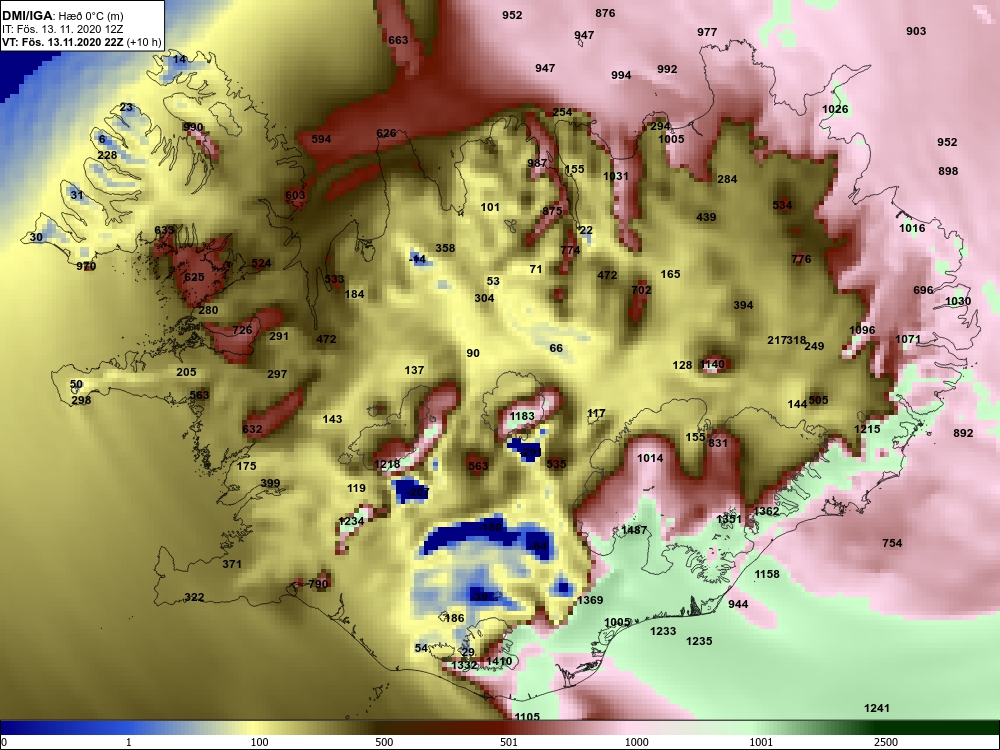Image resolution: width=1000 pixels, height=750 pixels.
Task: Click the map value '726'
Action: click(x=242, y=330)
